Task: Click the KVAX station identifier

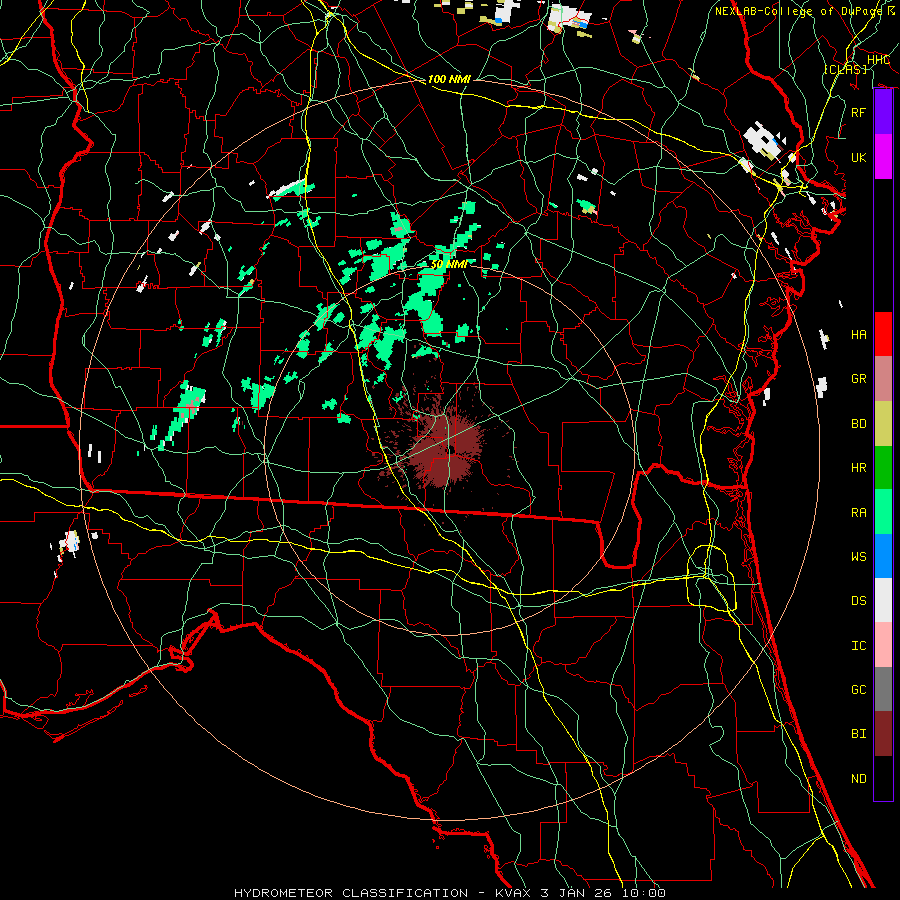Action: (513, 893)
